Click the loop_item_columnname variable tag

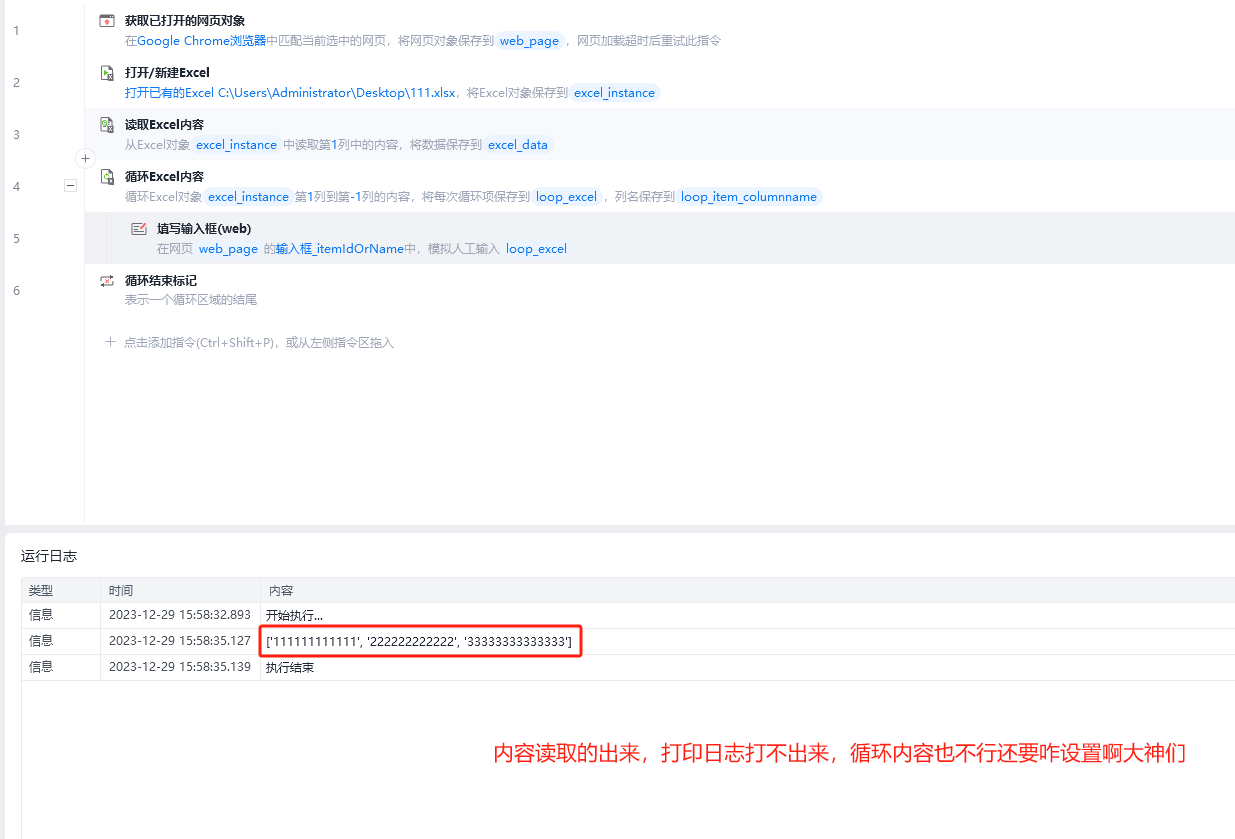pyautogui.click(x=749, y=197)
